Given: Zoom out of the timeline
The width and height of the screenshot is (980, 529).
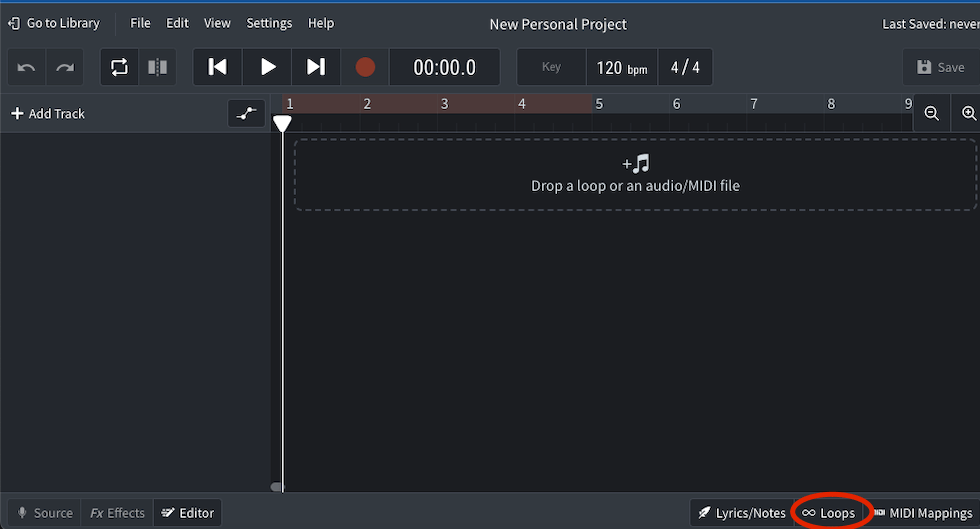Looking at the screenshot, I should [x=931, y=114].
